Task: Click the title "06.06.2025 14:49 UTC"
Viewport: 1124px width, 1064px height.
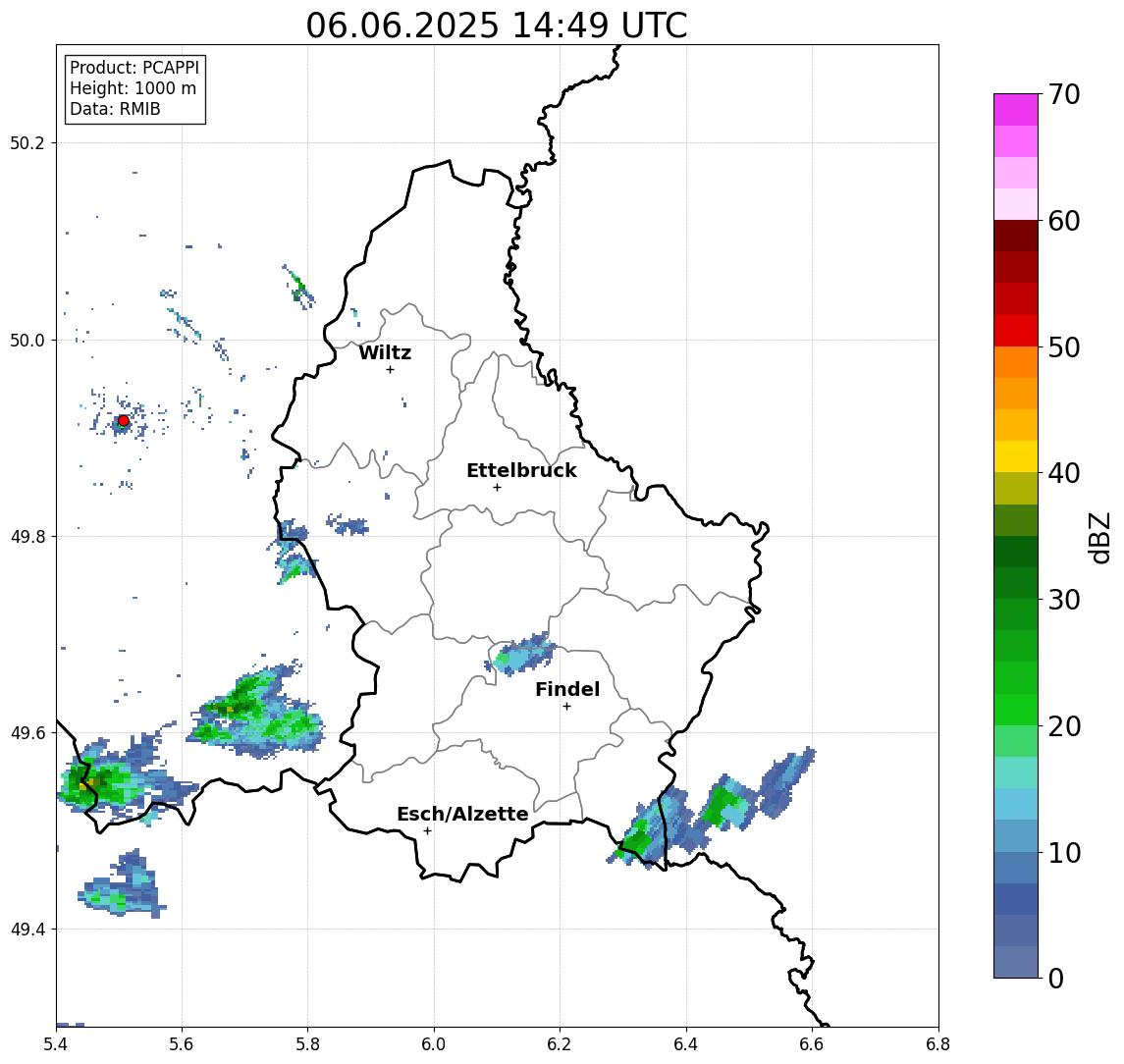Action: [496, 26]
